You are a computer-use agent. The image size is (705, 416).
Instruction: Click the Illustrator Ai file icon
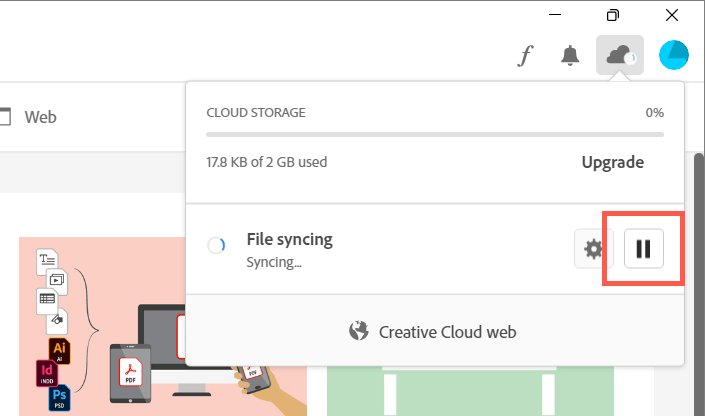(x=57, y=349)
